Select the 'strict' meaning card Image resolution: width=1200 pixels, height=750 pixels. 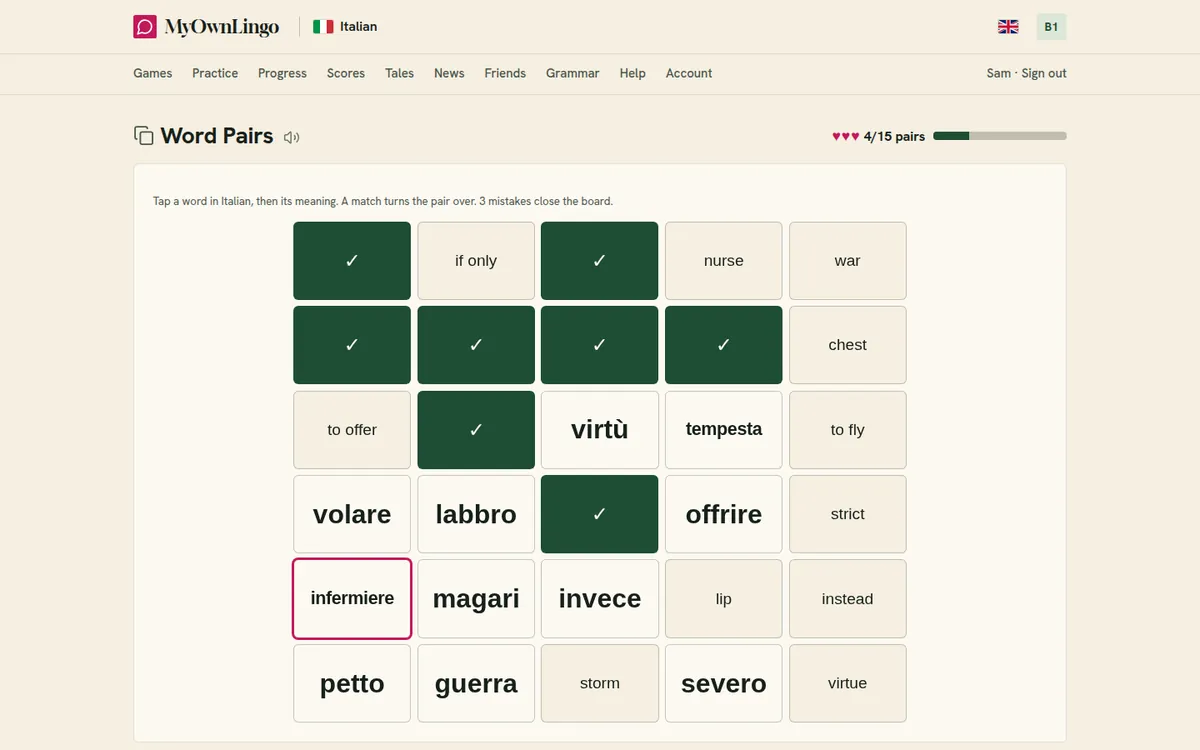point(848,514)
